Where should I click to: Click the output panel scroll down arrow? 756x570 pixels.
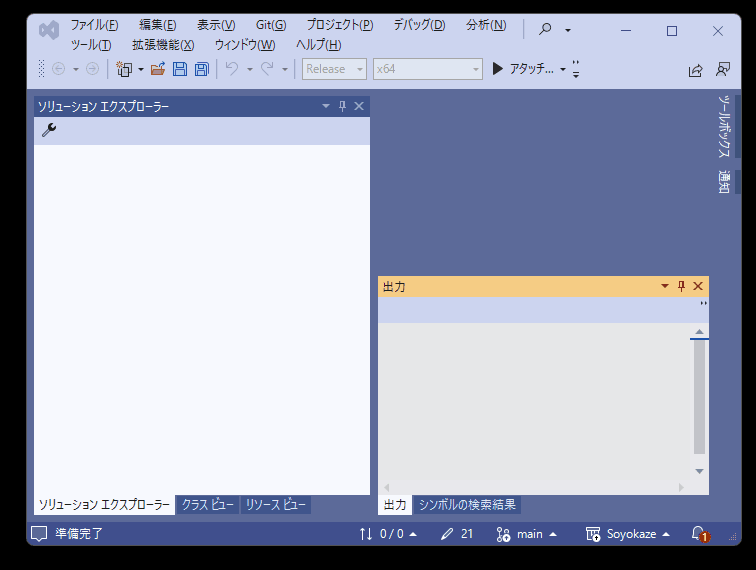(x=699, y=471)
